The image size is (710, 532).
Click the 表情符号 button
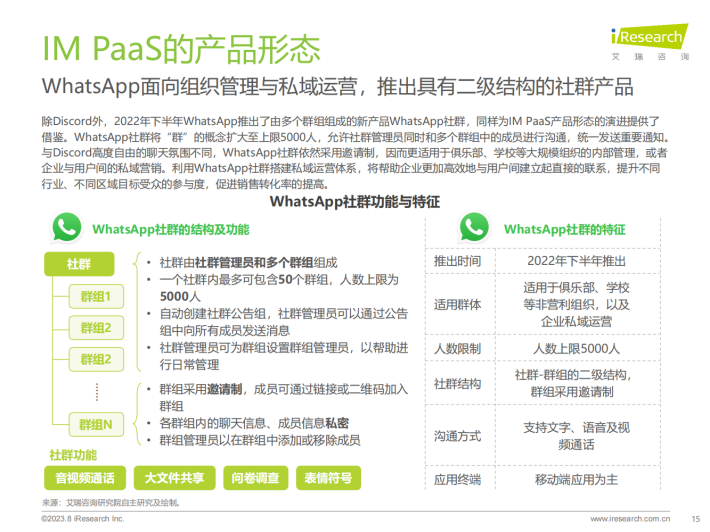coord(328,478)
